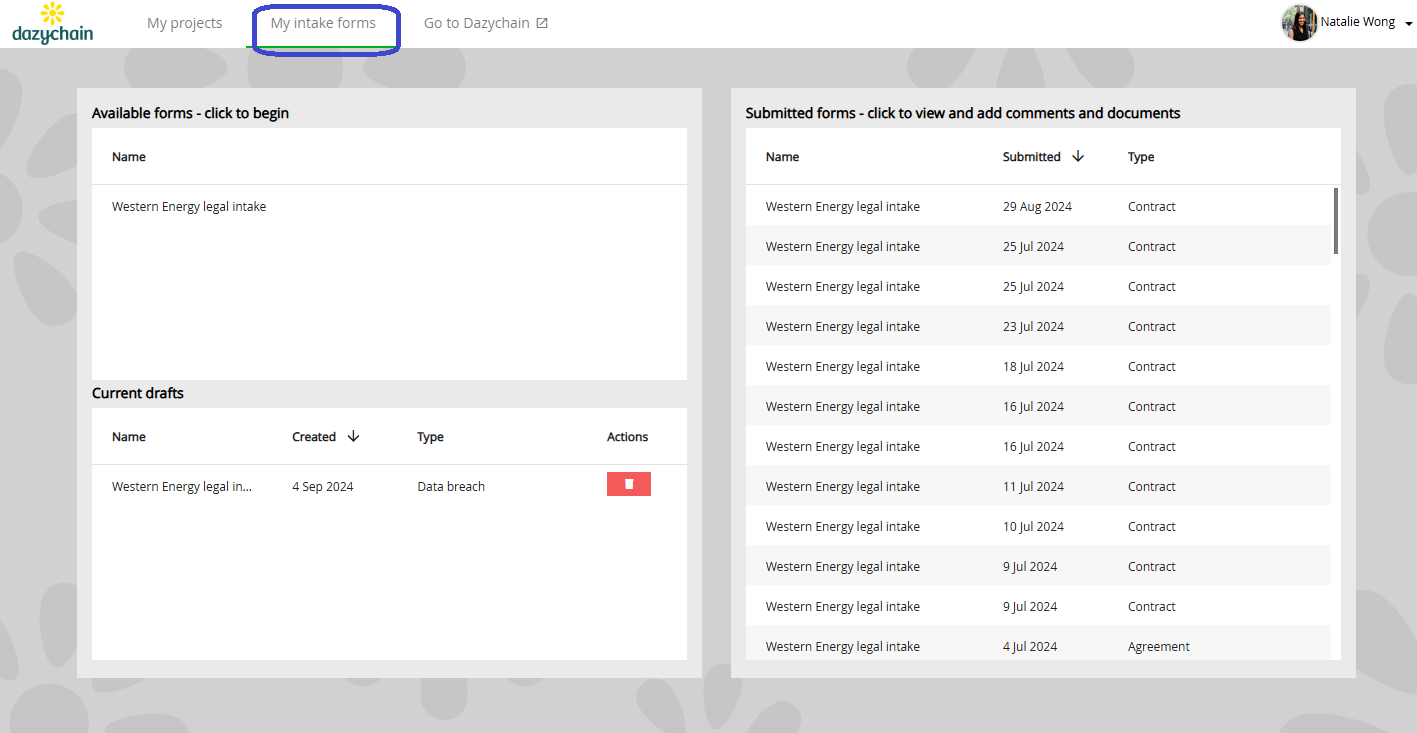The width and height of the screenshot is (1417, 733).
Task: Select the My intake forms tab
Action: [323, 23]
